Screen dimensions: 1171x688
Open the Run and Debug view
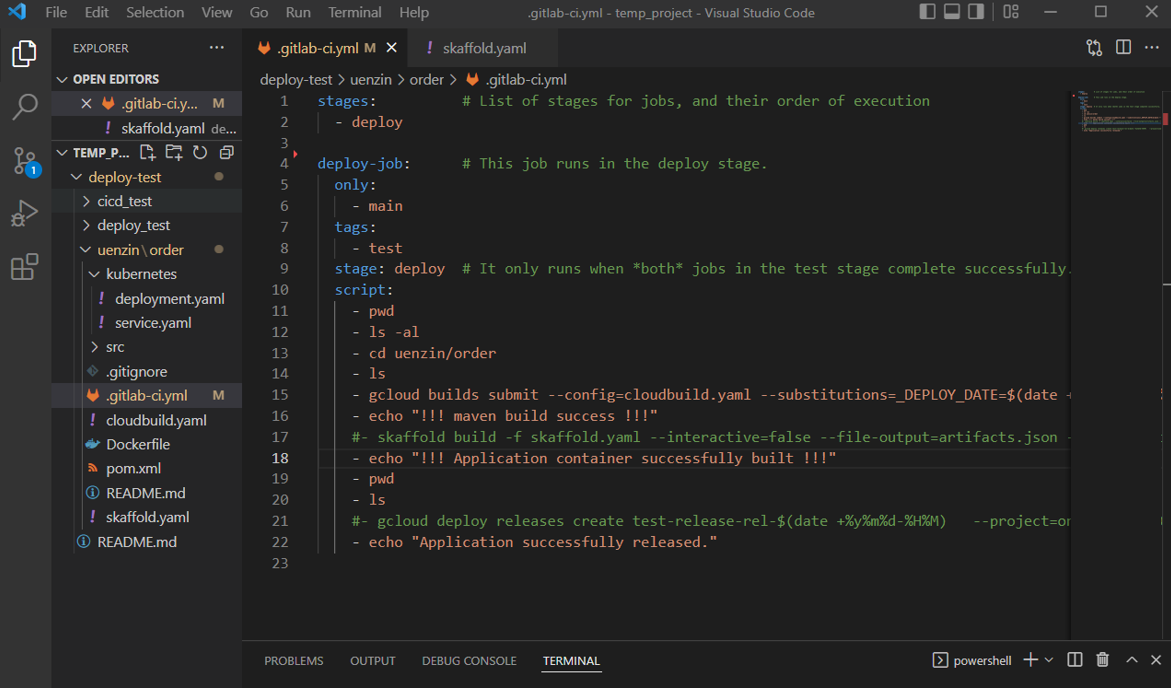tap(25, 214)
